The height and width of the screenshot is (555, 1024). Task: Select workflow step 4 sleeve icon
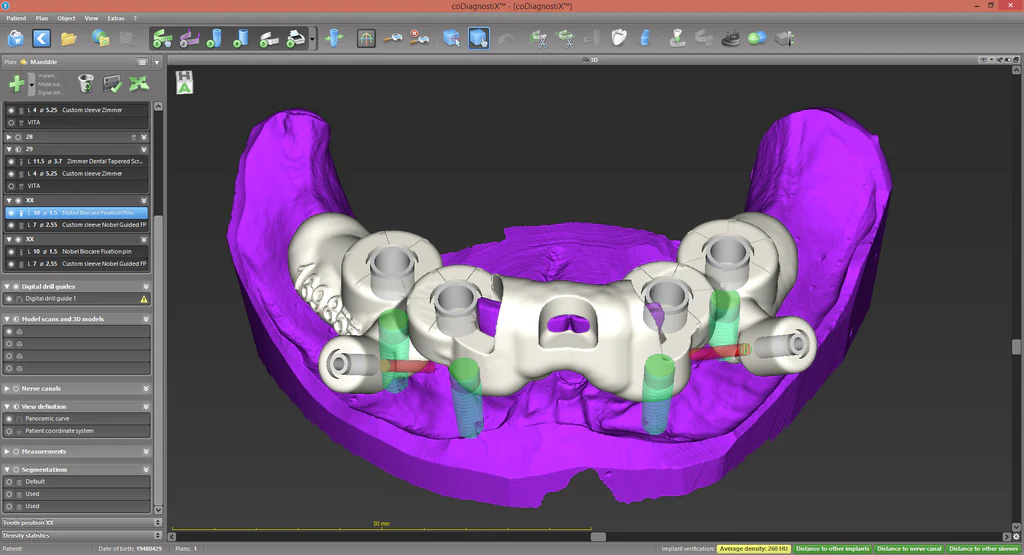240,39
